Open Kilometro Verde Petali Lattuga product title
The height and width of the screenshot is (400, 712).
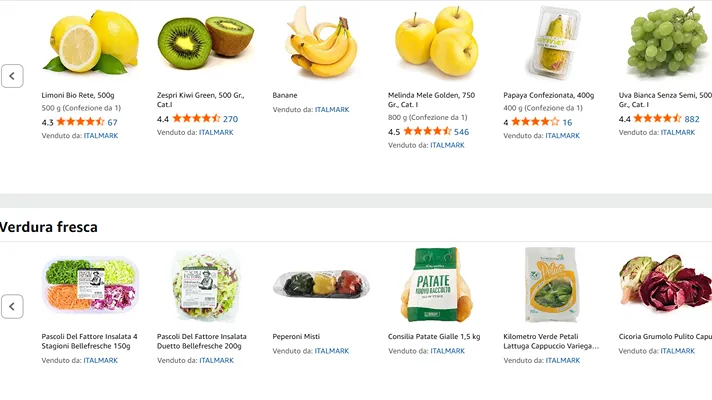tap(551, 341)
